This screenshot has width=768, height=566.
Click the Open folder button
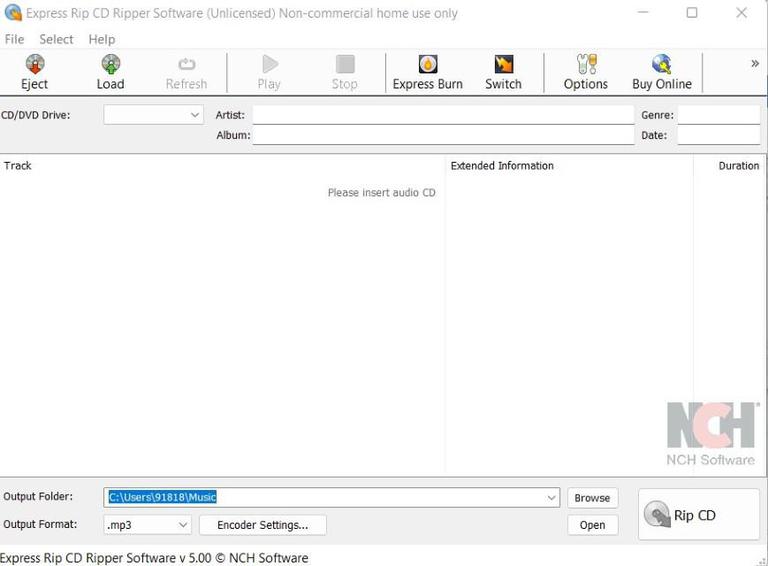[593, 525]
